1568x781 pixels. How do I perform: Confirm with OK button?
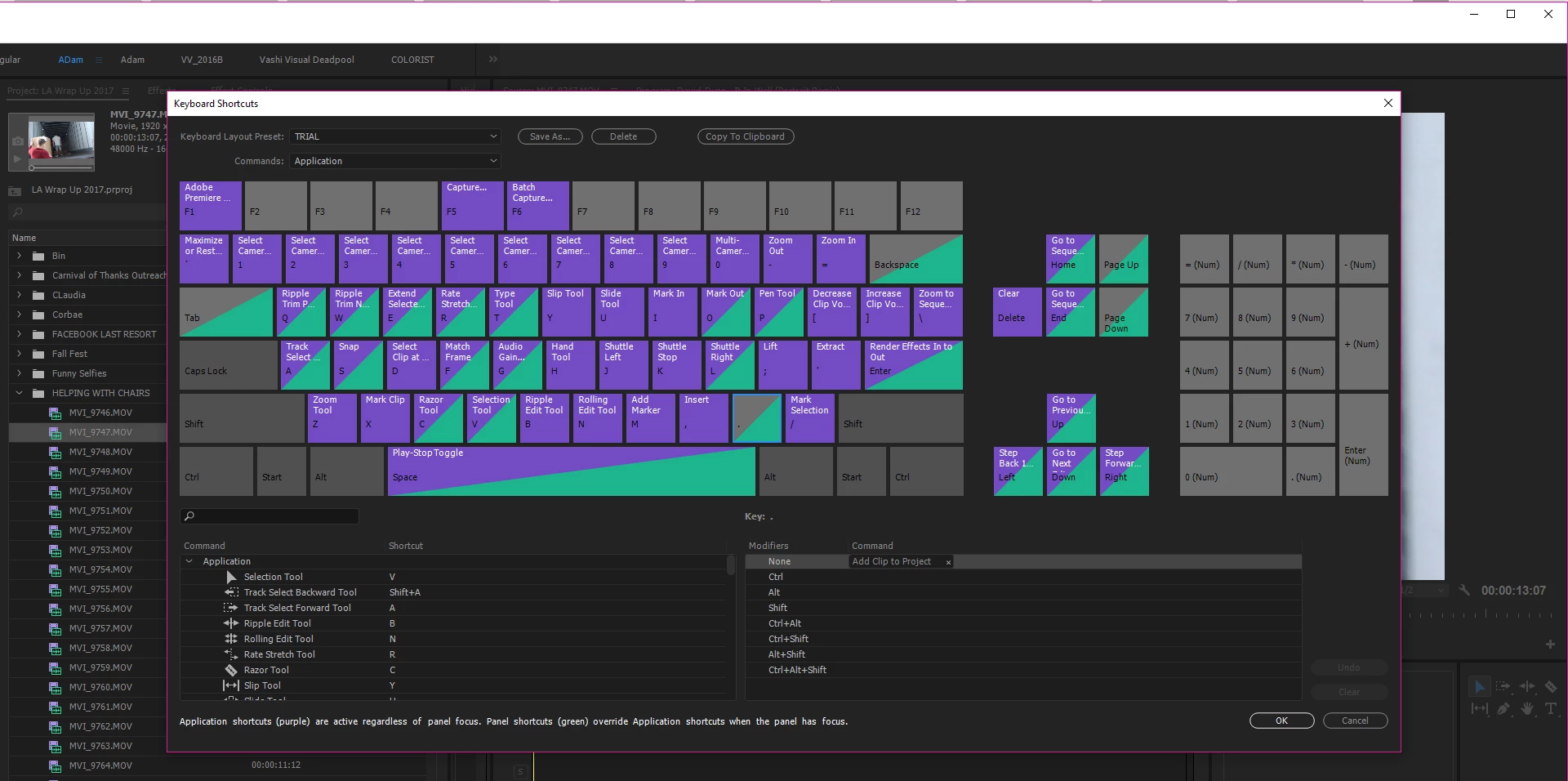click(x=1282, y=721)
